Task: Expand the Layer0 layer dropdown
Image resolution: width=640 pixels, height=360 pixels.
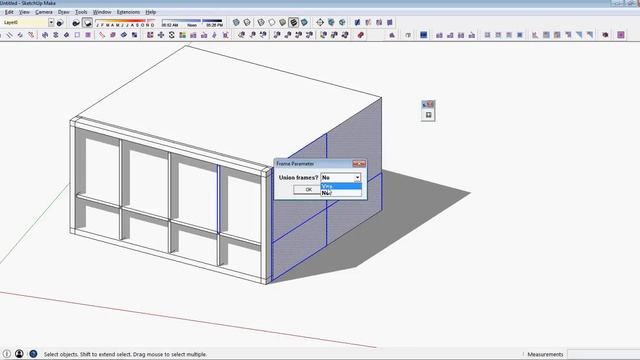Action: (51, 22)
